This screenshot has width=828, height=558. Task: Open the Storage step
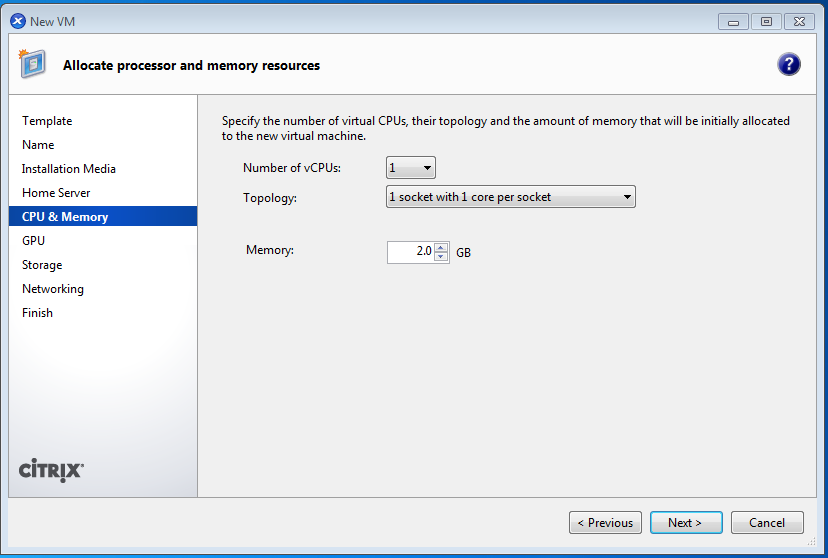42,265
